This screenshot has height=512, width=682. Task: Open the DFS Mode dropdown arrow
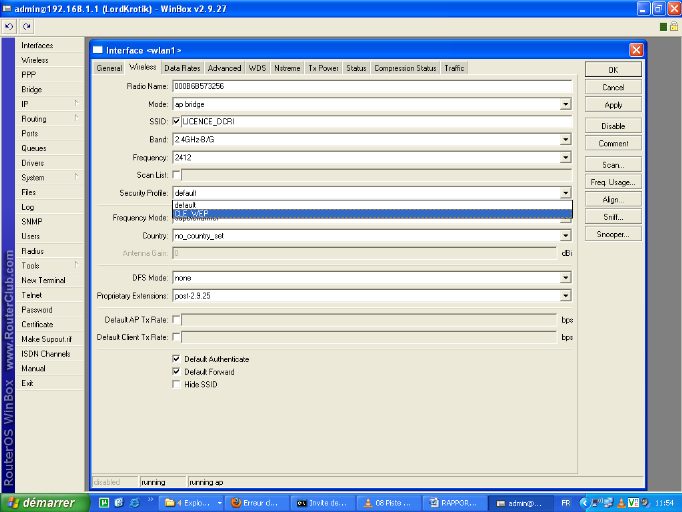pyautogui.click(x=565, y=278)
